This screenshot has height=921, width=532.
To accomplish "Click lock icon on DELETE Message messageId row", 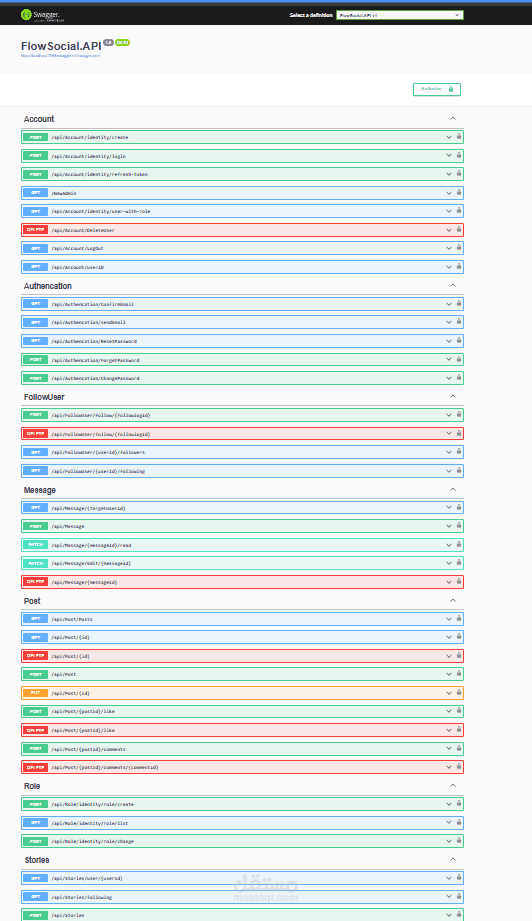I will click(x=459, y=581).
